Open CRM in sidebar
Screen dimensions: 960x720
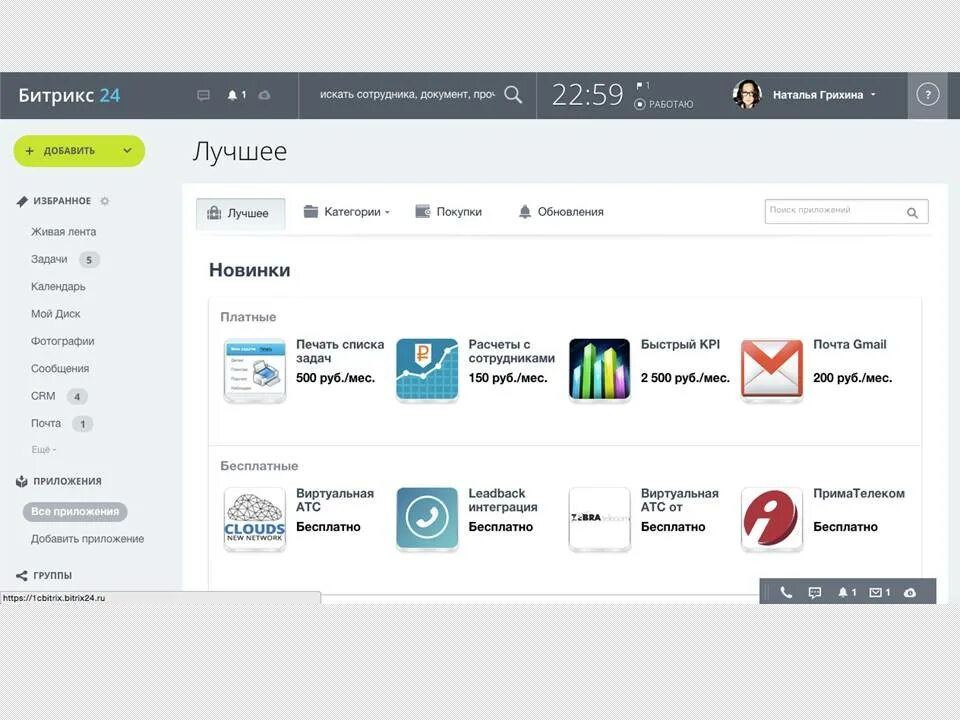[x=43, y=396]
